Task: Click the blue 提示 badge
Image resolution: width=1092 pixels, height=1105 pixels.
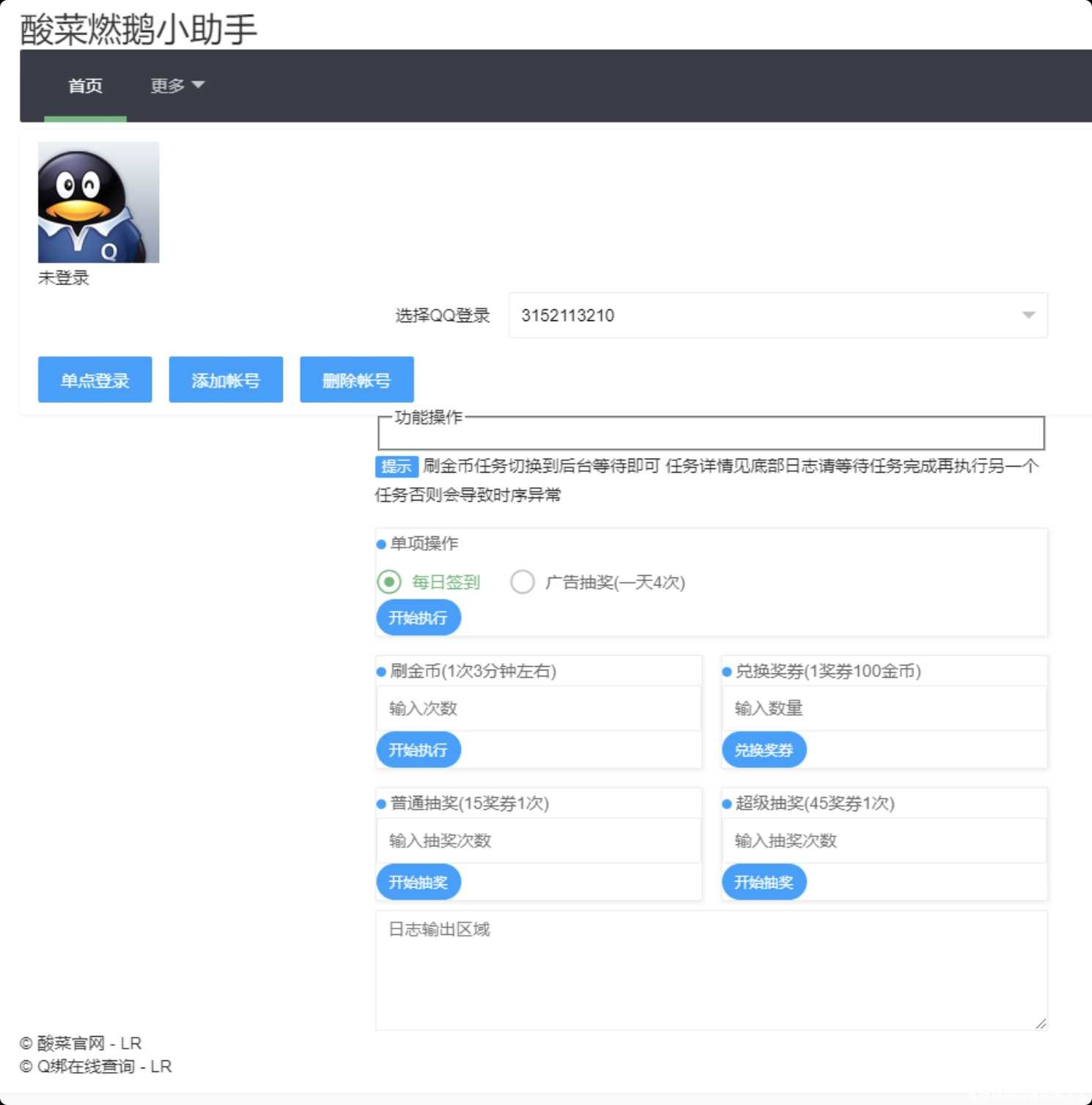Action: tap(396, 466)
